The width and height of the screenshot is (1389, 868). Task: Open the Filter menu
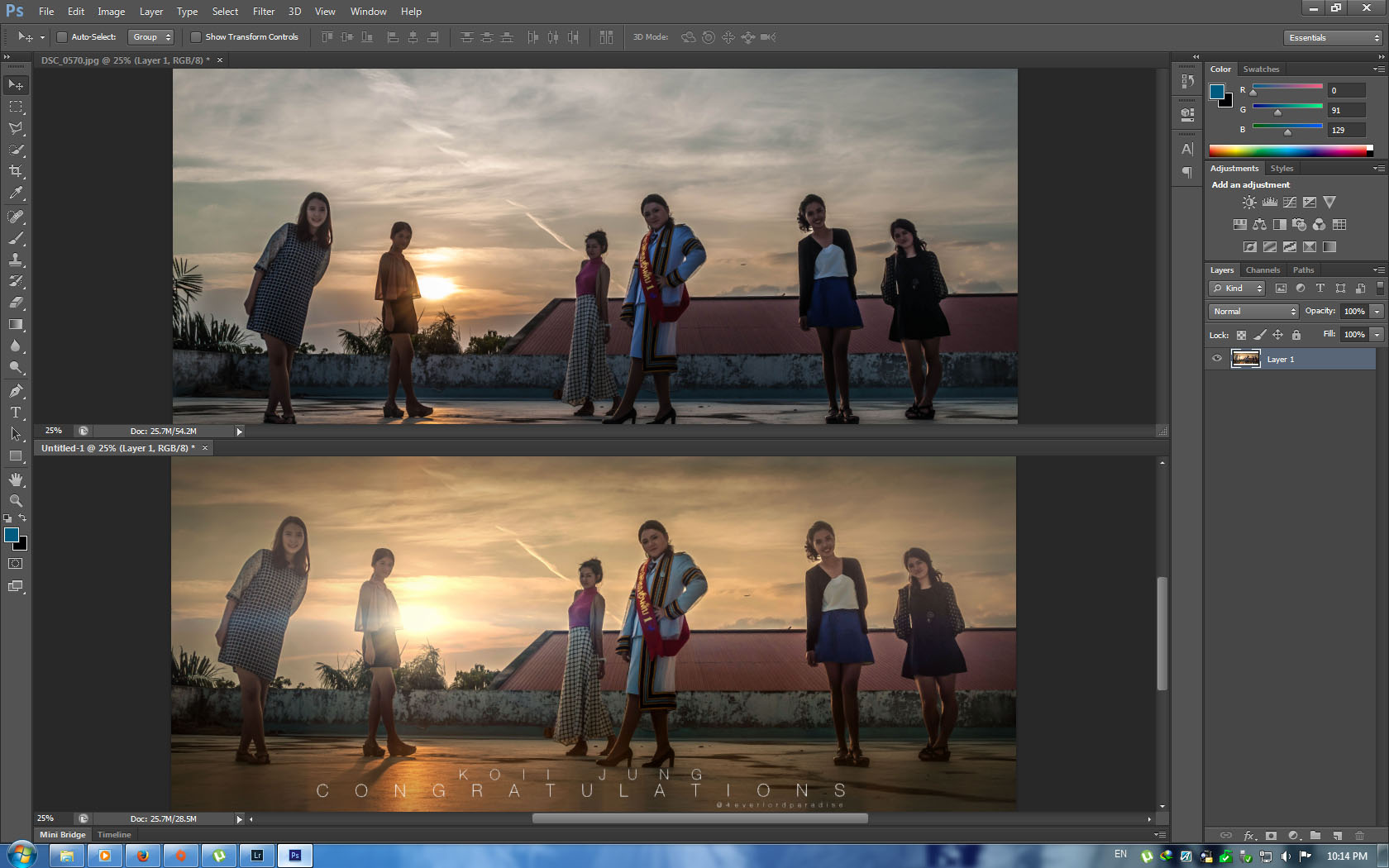click(263, 12)
